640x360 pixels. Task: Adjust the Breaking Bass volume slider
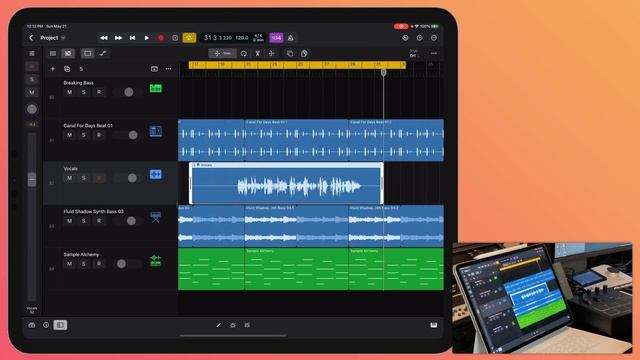[x=128, y=92]
